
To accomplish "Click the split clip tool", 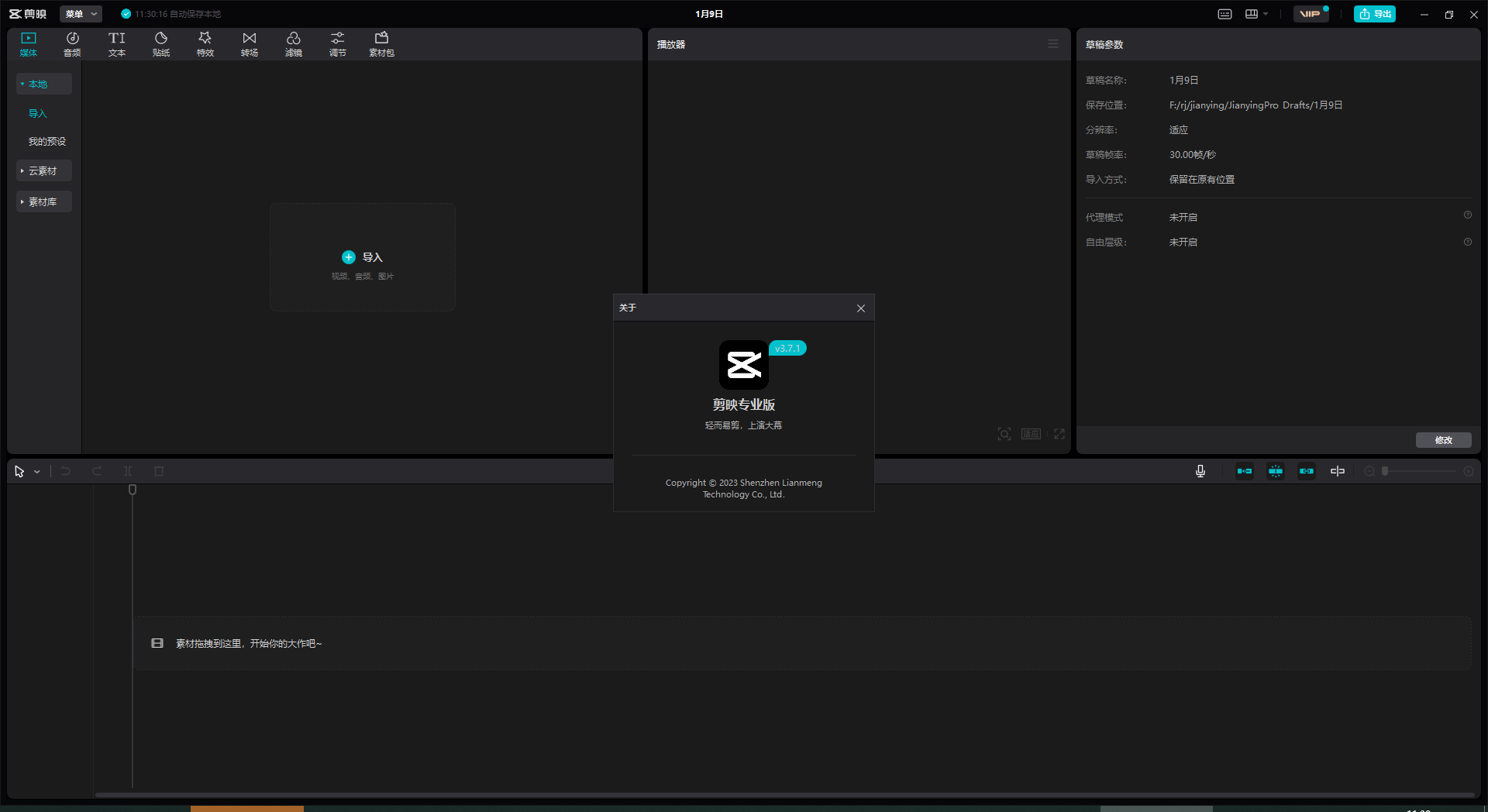I will (128, 471).
